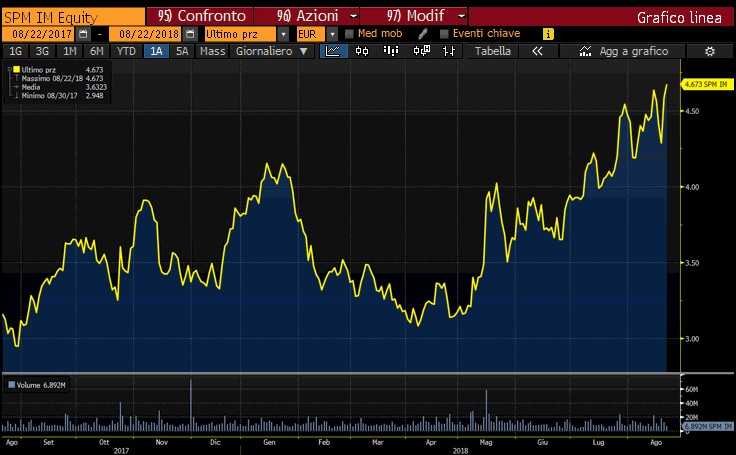Click the Minimo 08/30/17 legend row
This screenshot has height=455, width=736.
[x=62, y=95]
